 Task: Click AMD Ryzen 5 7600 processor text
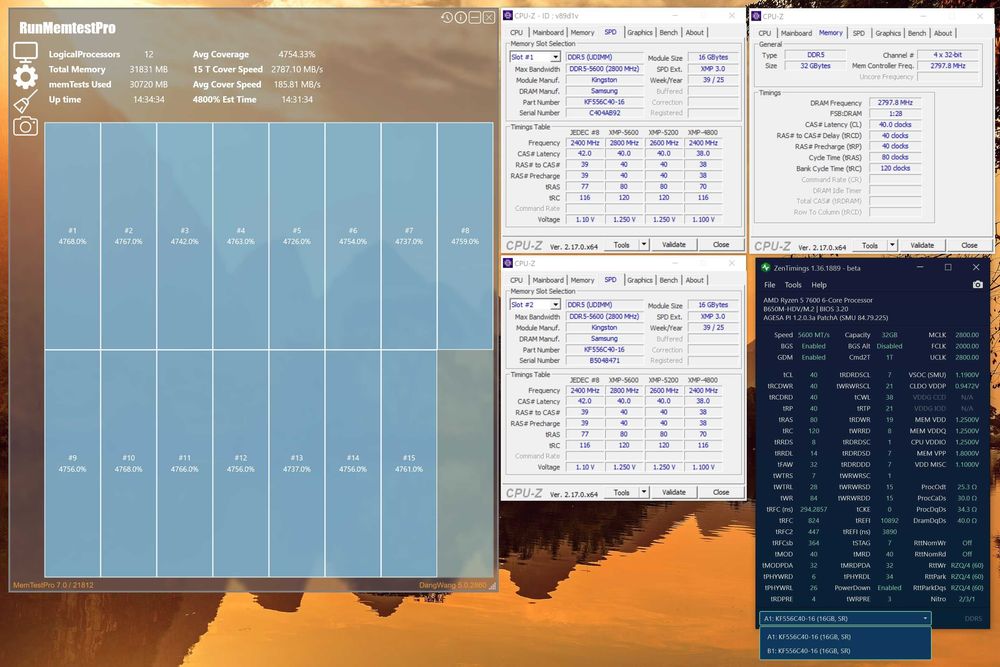click(818, 300)
